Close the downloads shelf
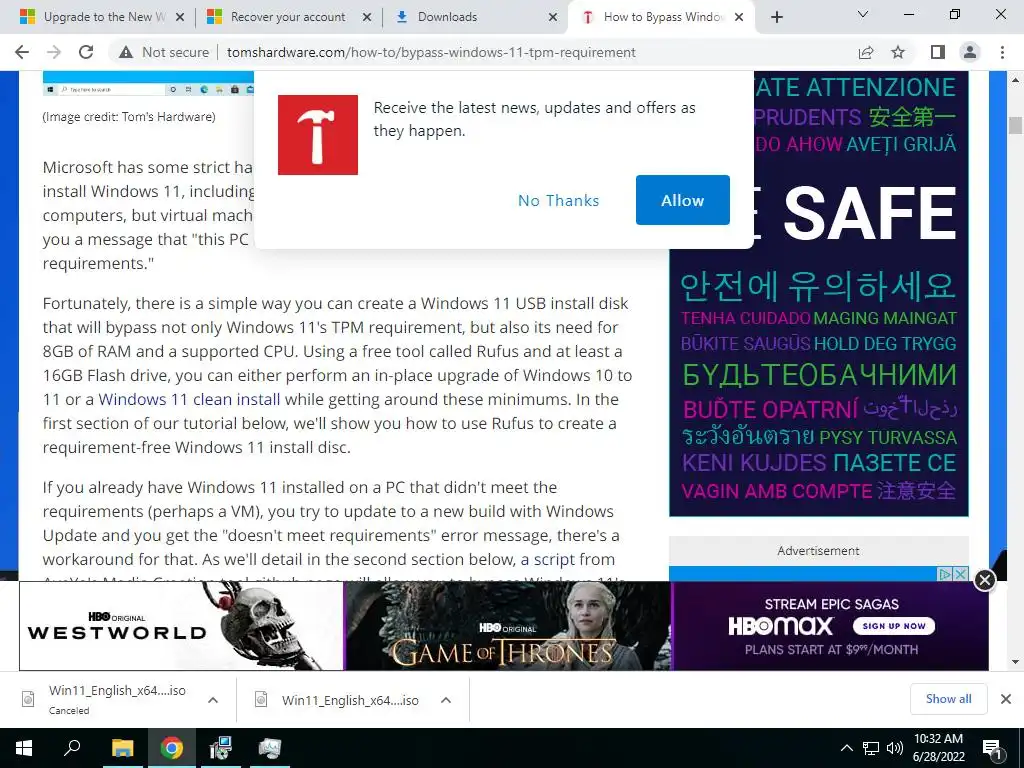The height and width of the screenshot is (768, 1024). [1006, 699]
